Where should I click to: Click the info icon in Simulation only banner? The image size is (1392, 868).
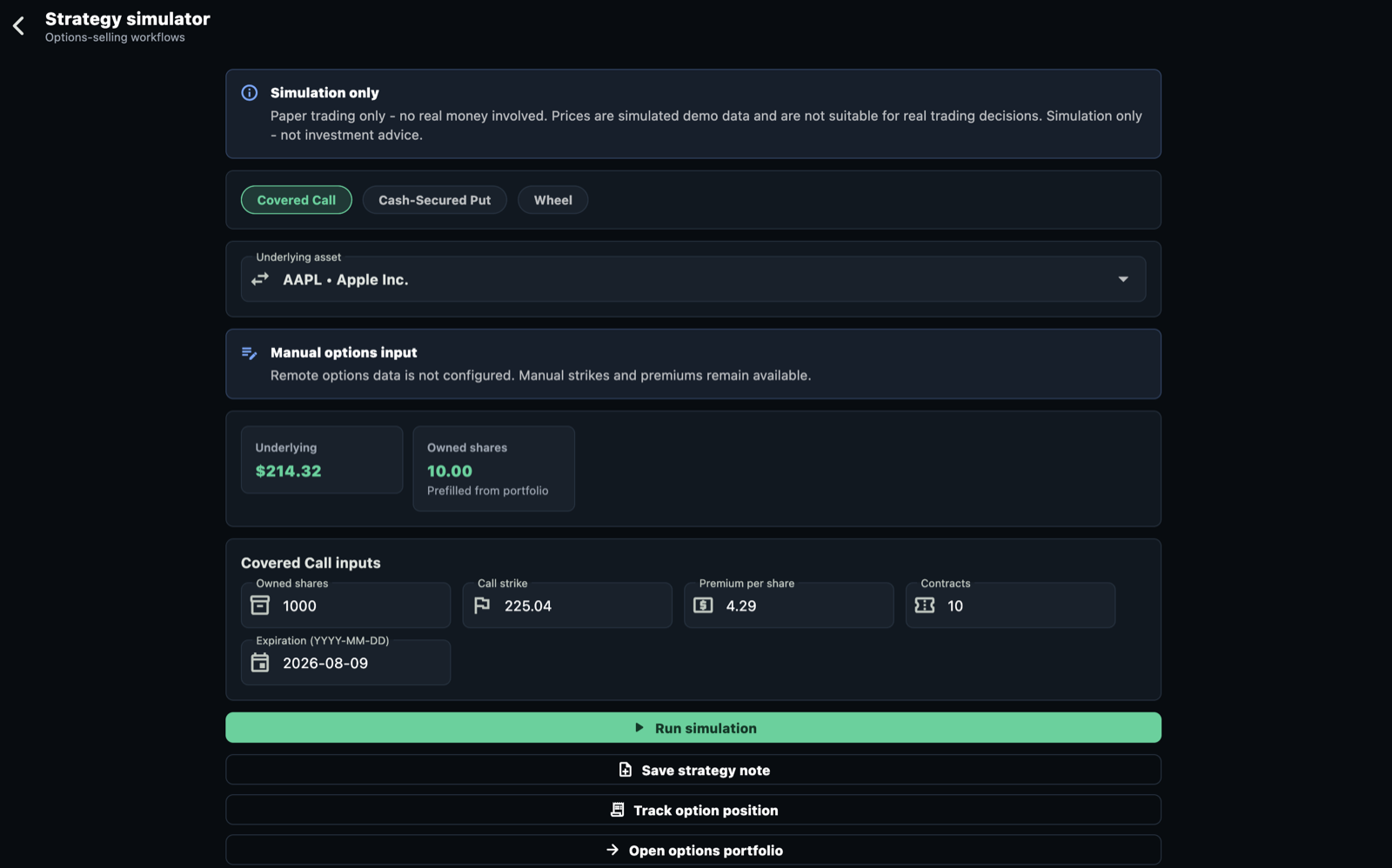[250, 92]
